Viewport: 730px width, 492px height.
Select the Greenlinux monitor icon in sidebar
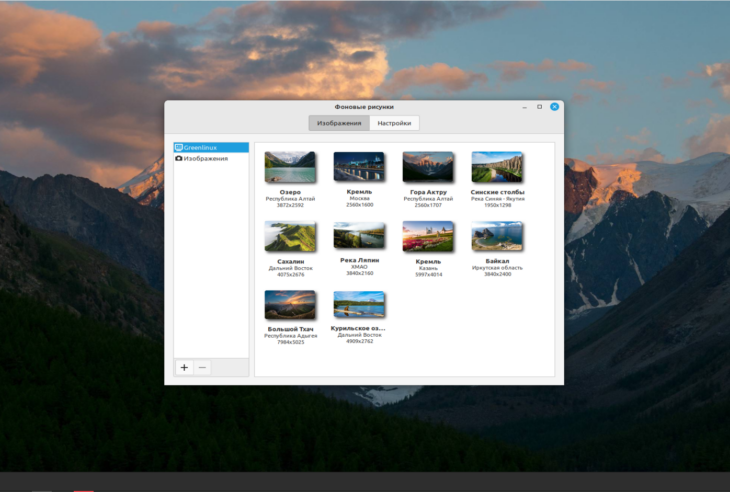point(178,147)
